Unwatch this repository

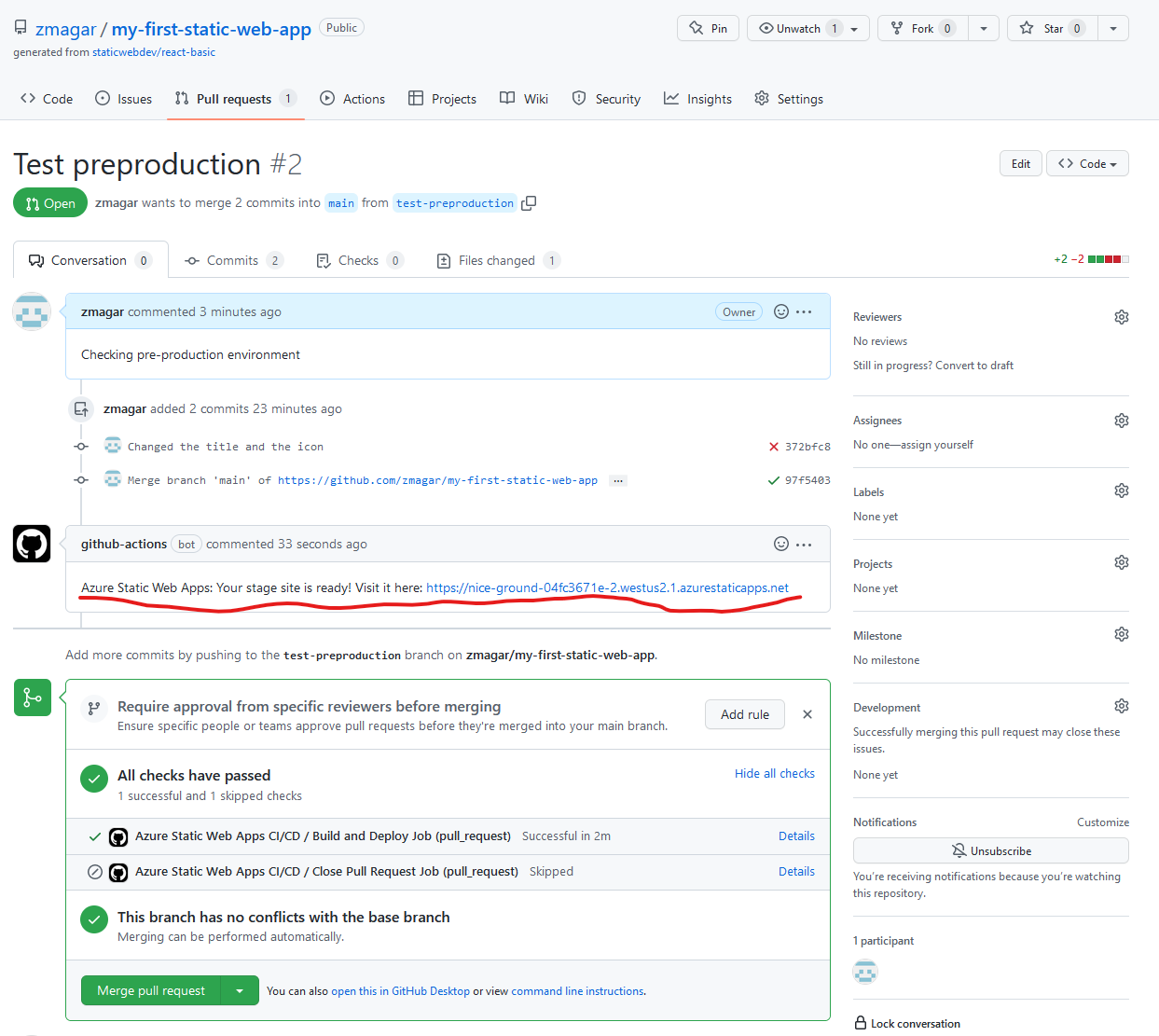tap(799, 28)
